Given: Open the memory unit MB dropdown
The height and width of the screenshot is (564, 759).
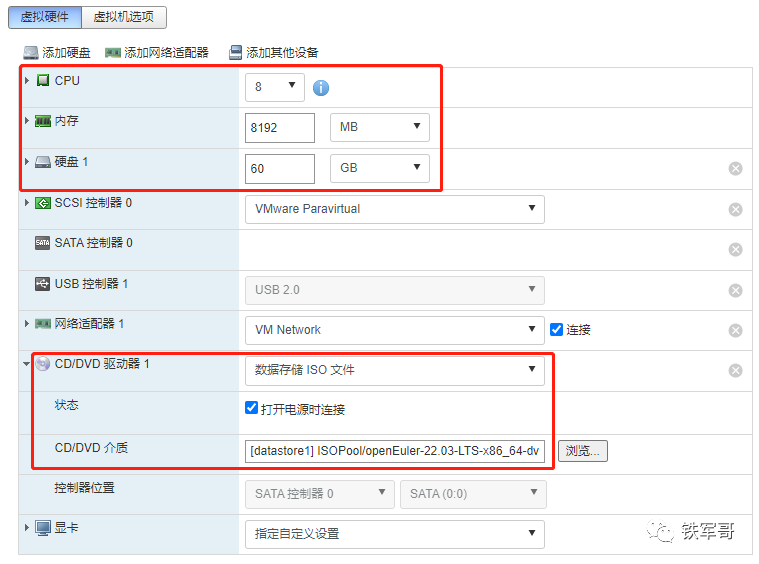Looking at the screenshot, I should (380, 127).
